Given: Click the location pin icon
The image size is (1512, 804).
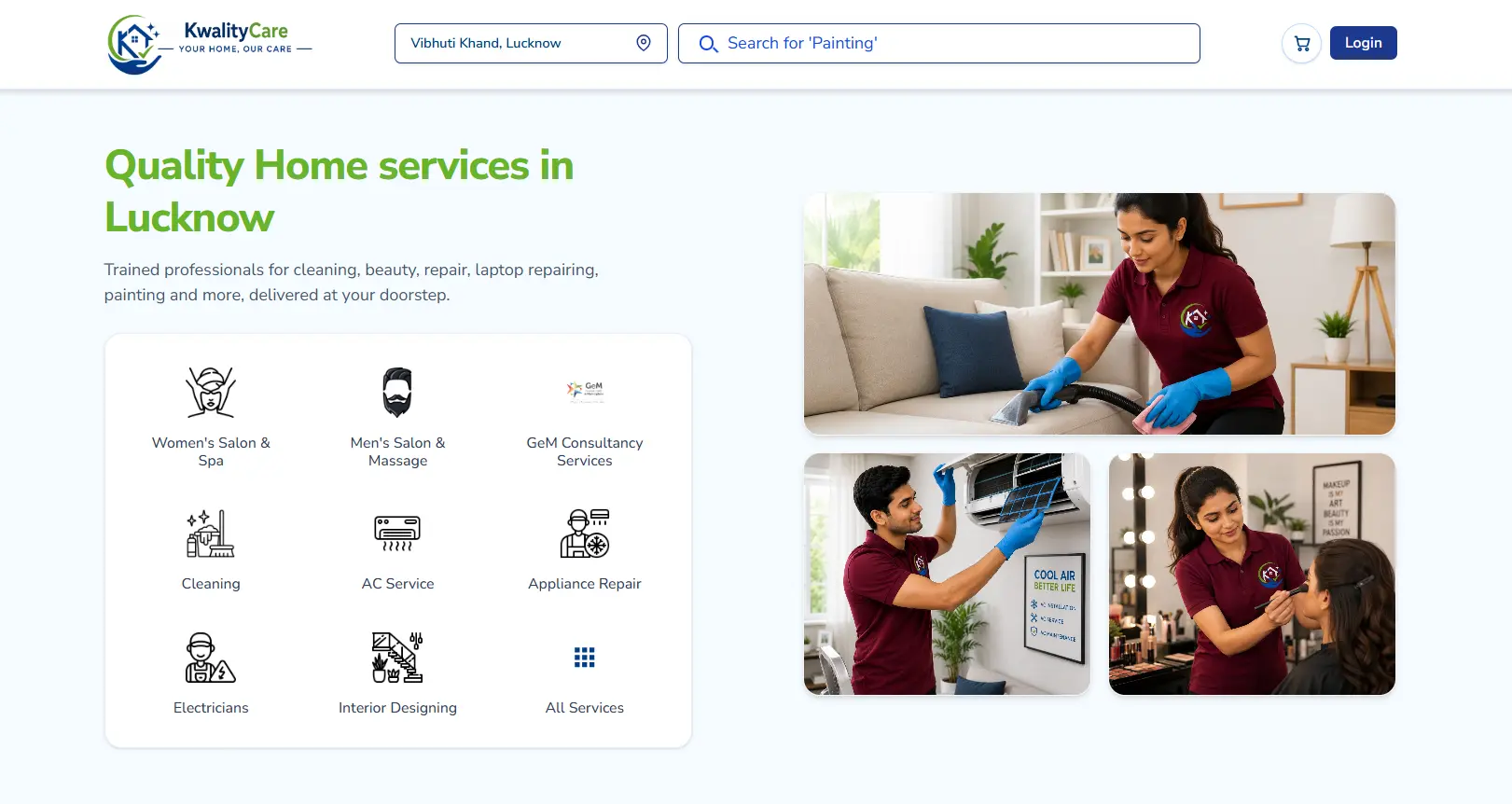Looking at the screenshot, I should point(644,43).
